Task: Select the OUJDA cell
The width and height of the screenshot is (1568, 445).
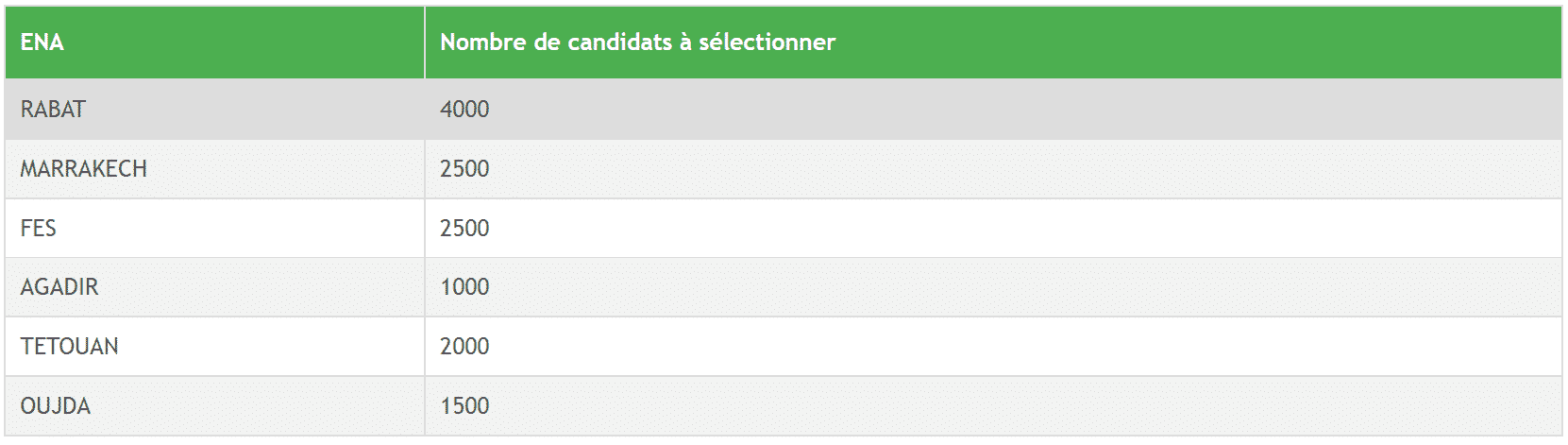Action: pyautogui.click(x=214, y=406)
